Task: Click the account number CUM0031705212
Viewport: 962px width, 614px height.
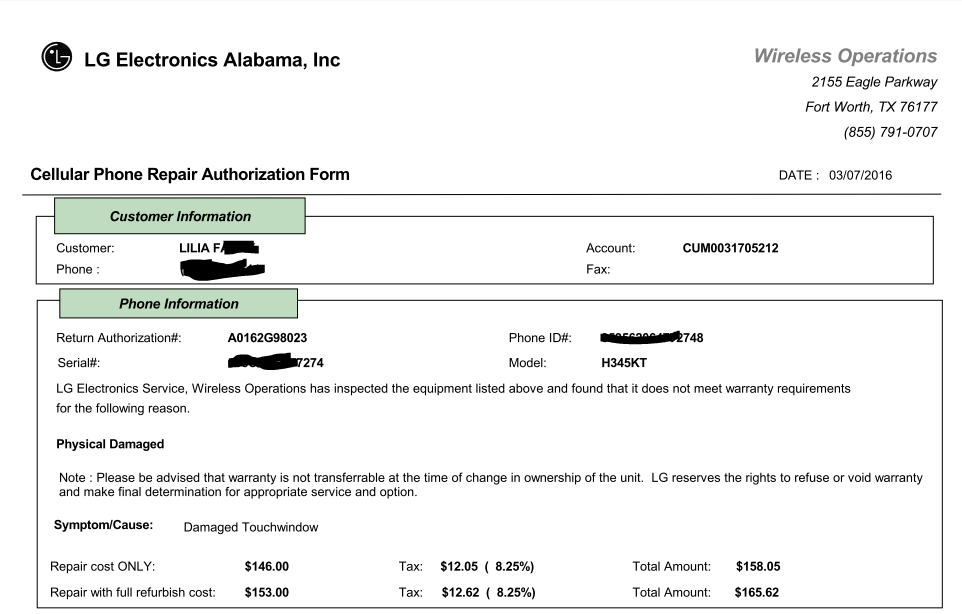Action: (x=730, y=248)
